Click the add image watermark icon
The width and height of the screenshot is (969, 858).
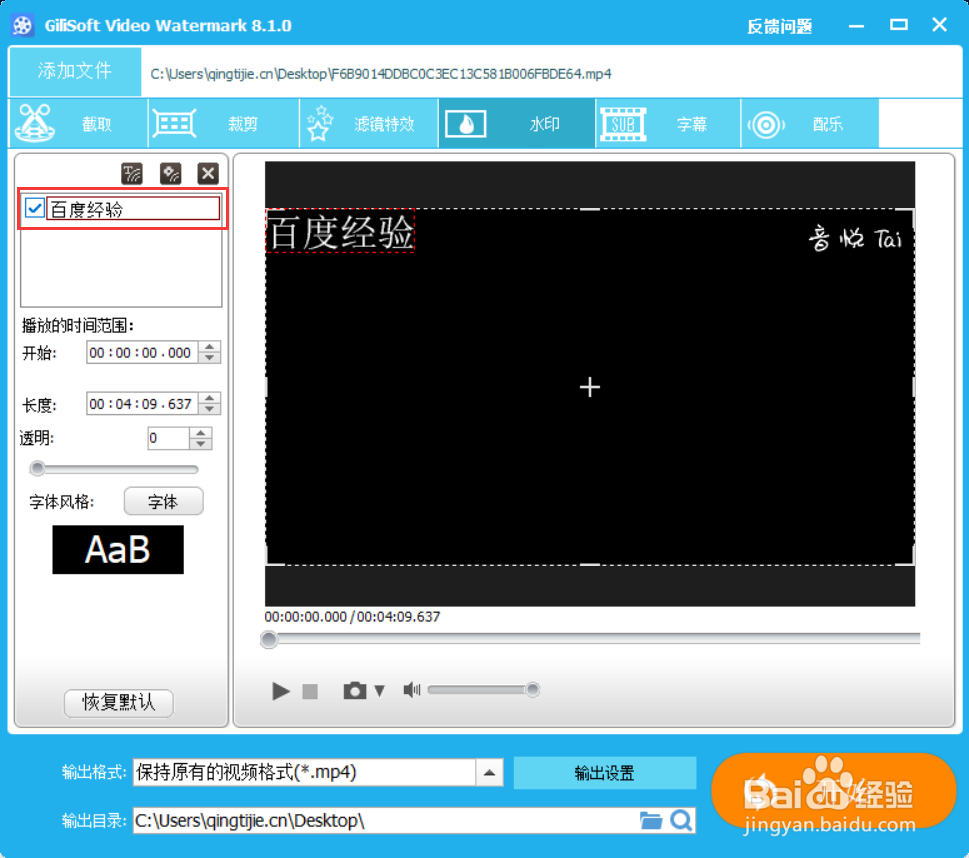pos(170,174)
